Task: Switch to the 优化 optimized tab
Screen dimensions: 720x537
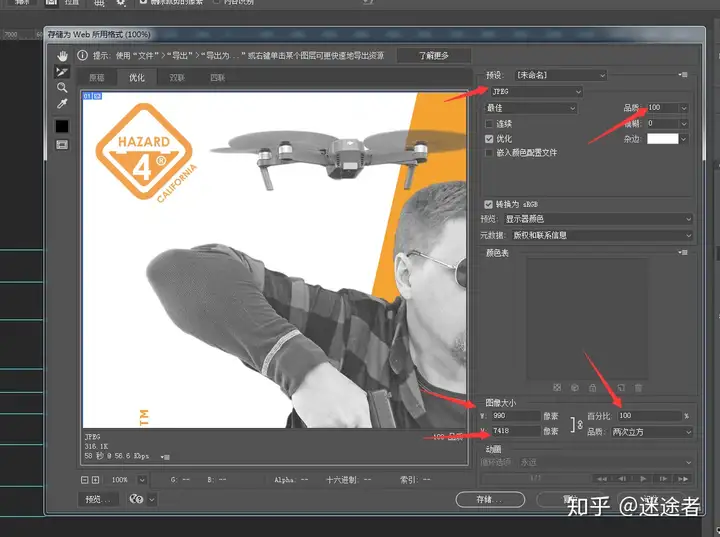Action: (x=137, y=78)
